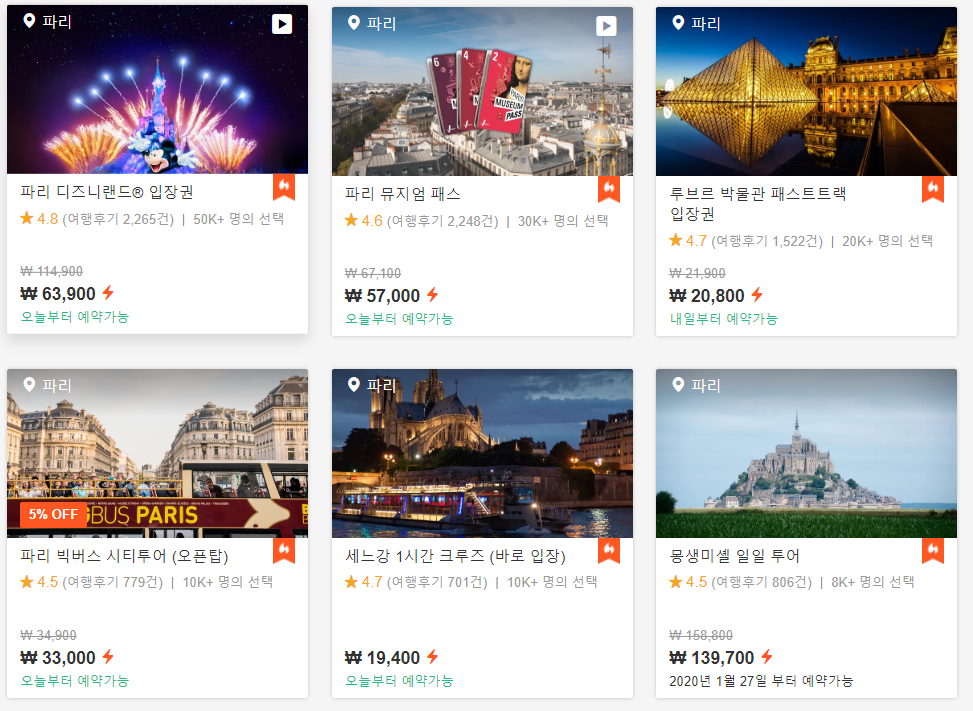
Task: Click 50K+ 명의 선택 on Disneyland card
Action: (x=238, y=219)
